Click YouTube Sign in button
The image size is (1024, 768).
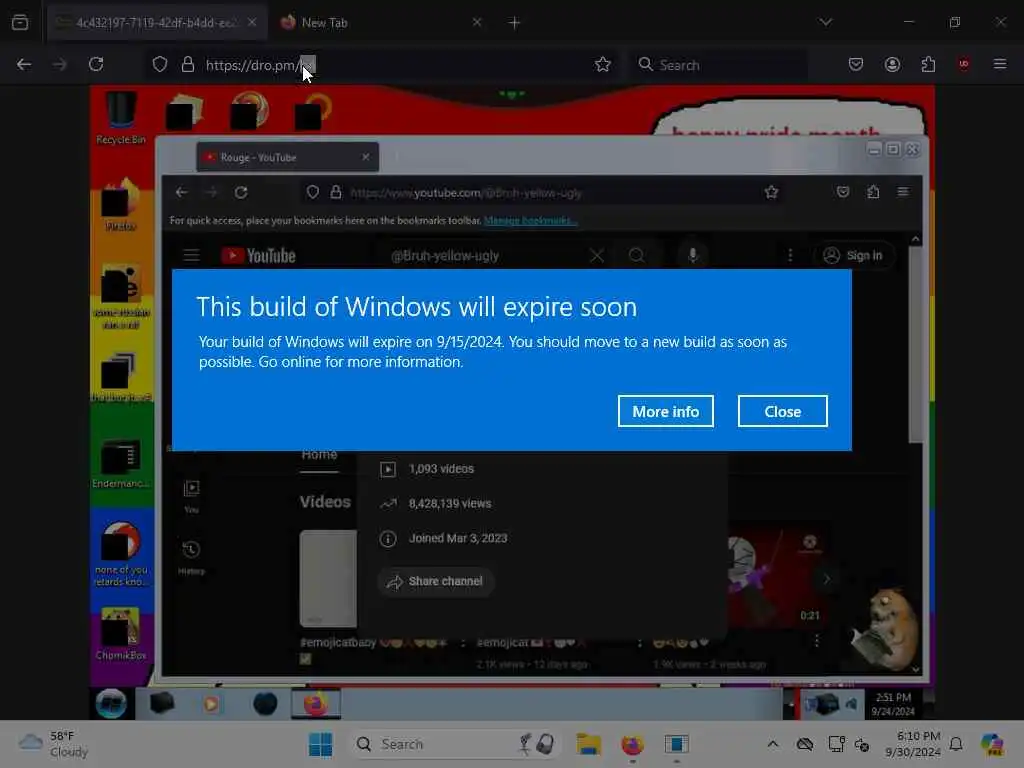[x=854, y=255]
